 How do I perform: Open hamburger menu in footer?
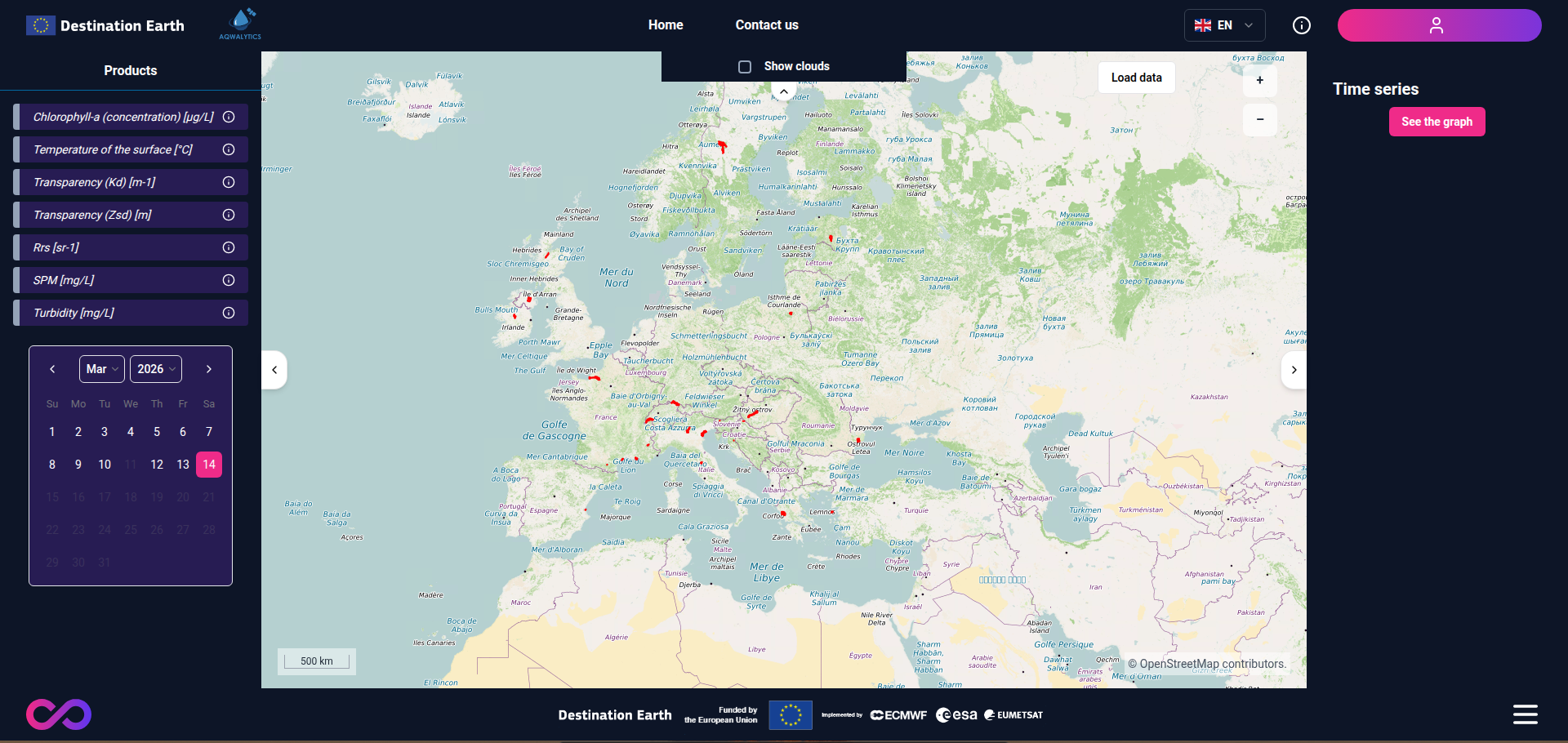[x=1525, y=714]
